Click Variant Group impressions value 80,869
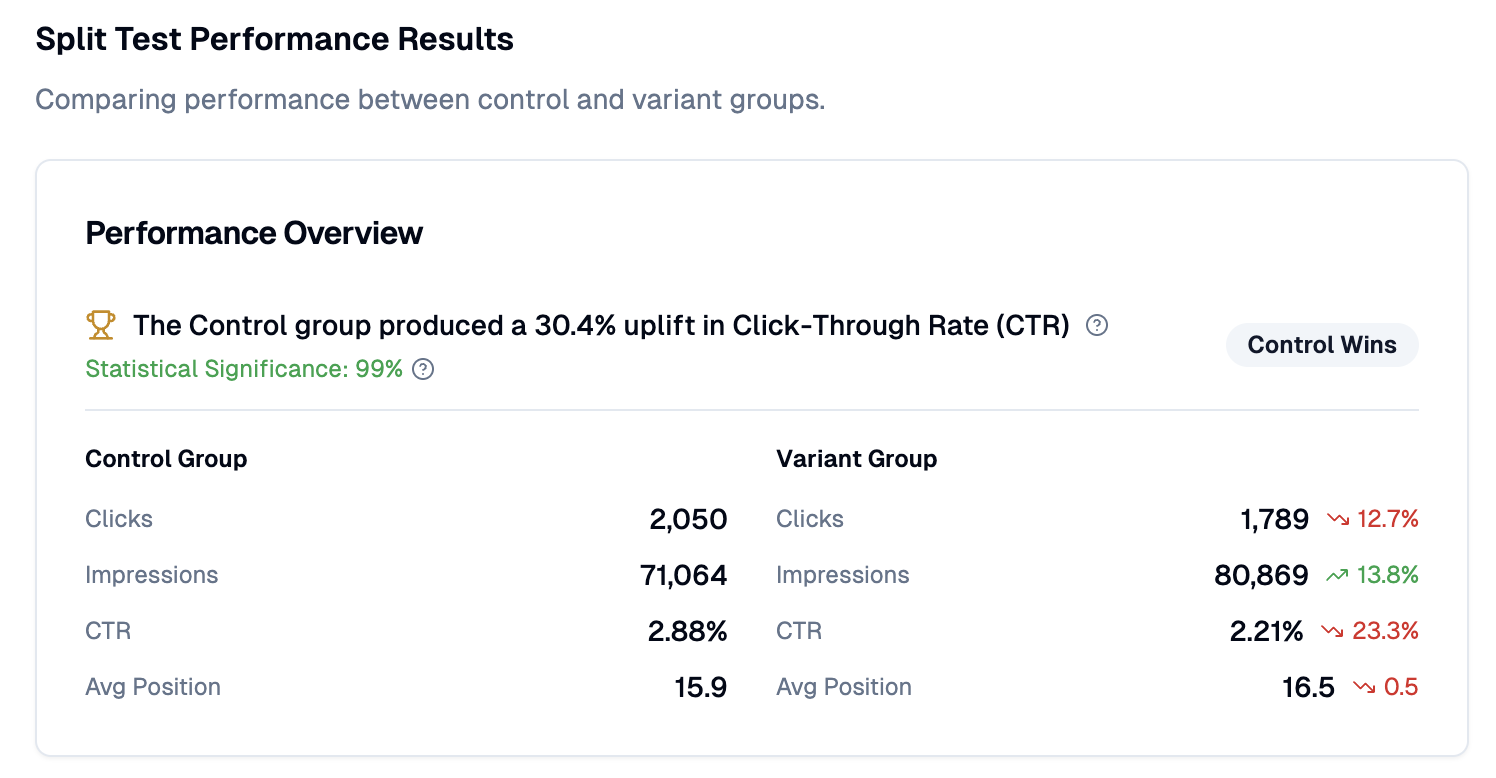1496x778 pixels. [x=1261, y=575]
